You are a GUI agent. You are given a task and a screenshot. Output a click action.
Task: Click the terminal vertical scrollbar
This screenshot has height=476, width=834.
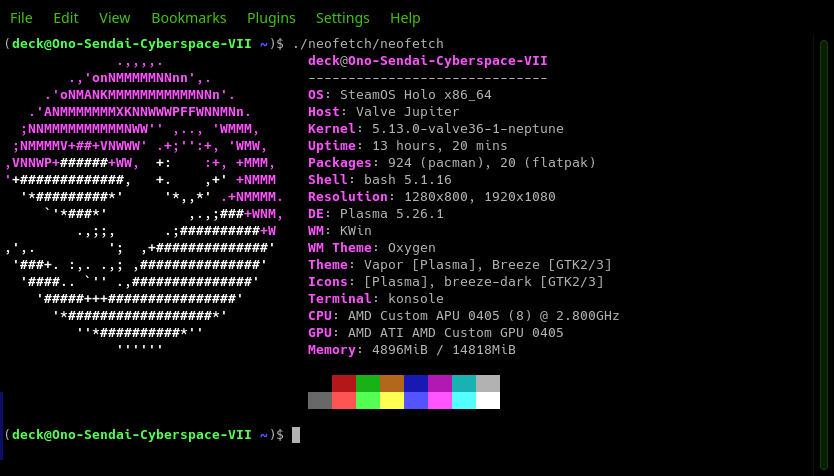[823, 255]
